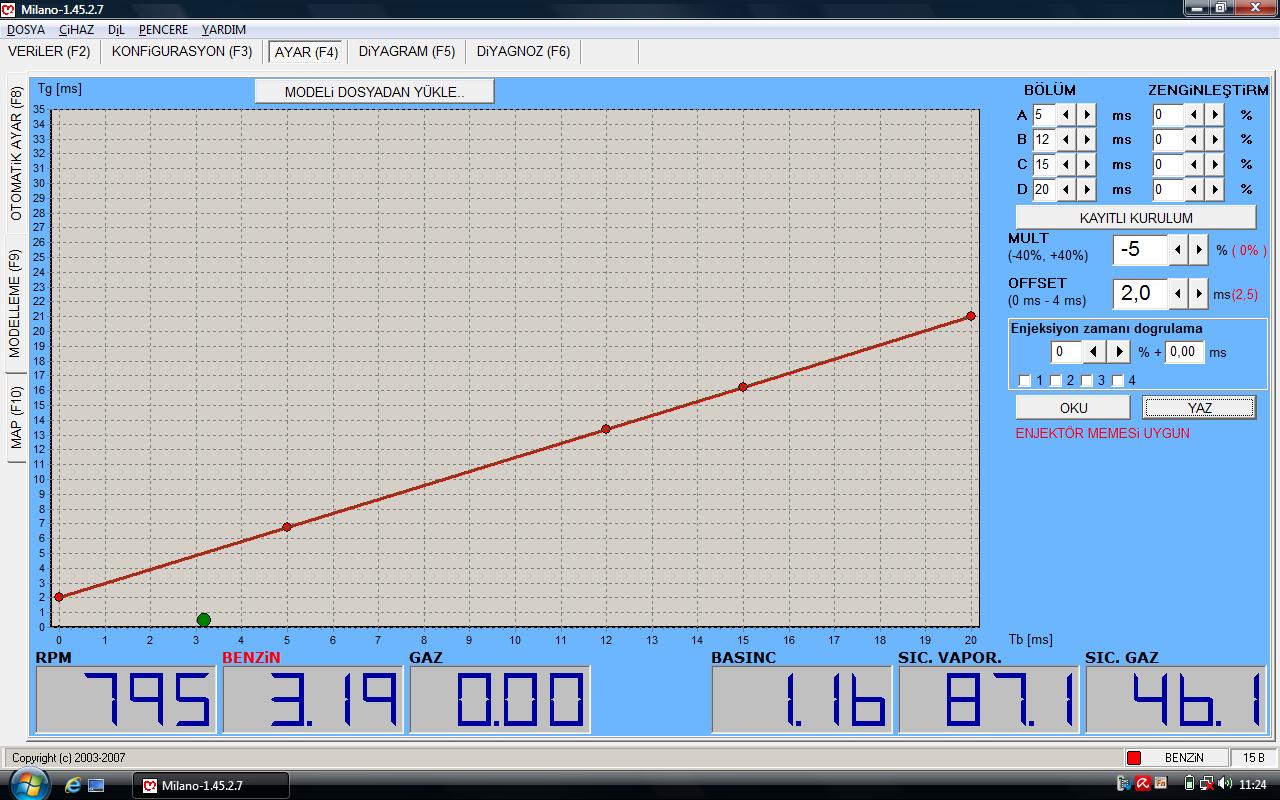Select the red curve point at Tb 20
The image size is (1280, 800).
click(x=971, y=316)
